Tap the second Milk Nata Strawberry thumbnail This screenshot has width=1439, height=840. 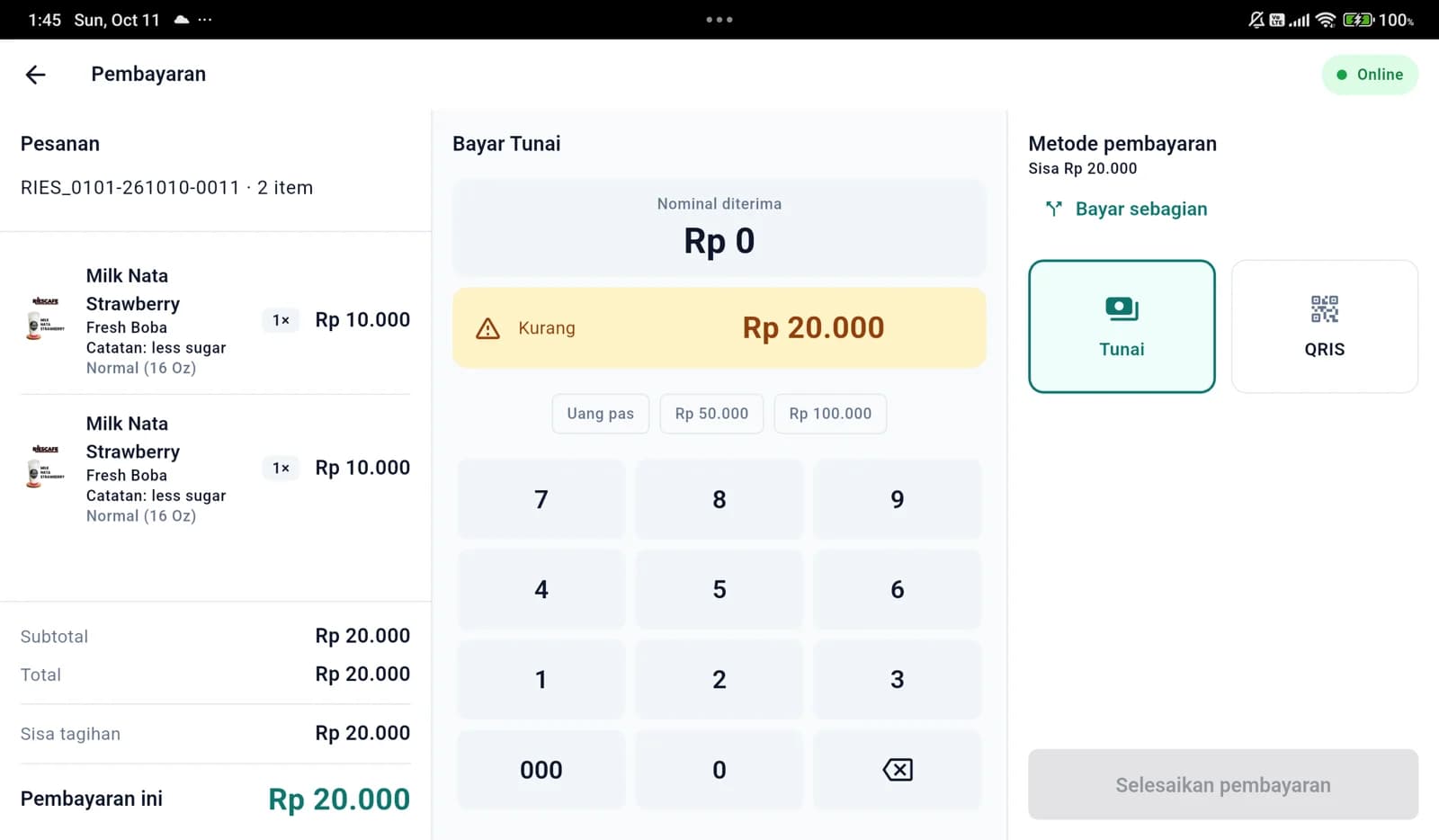46,467
